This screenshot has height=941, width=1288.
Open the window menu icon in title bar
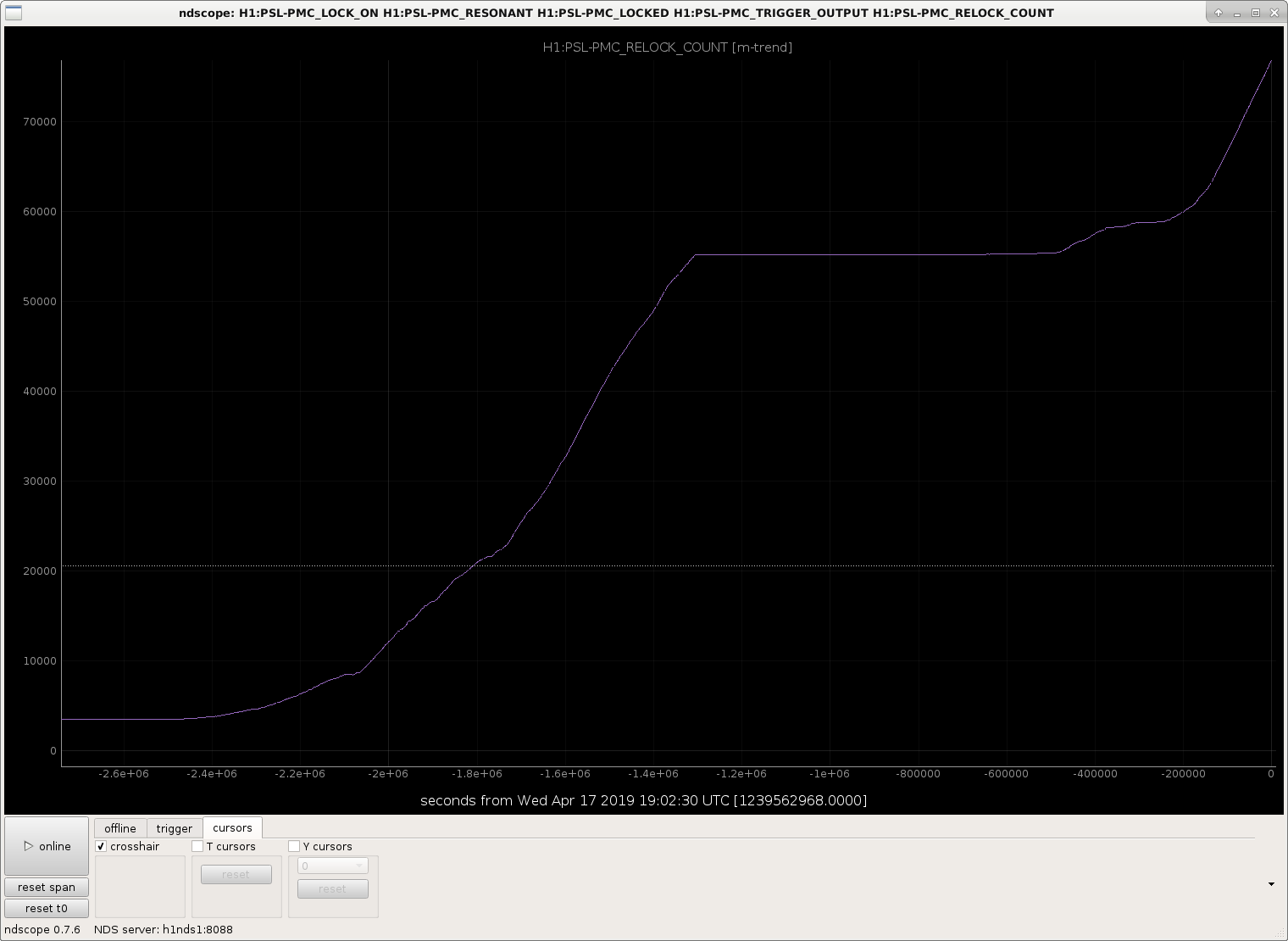(14, 13)
